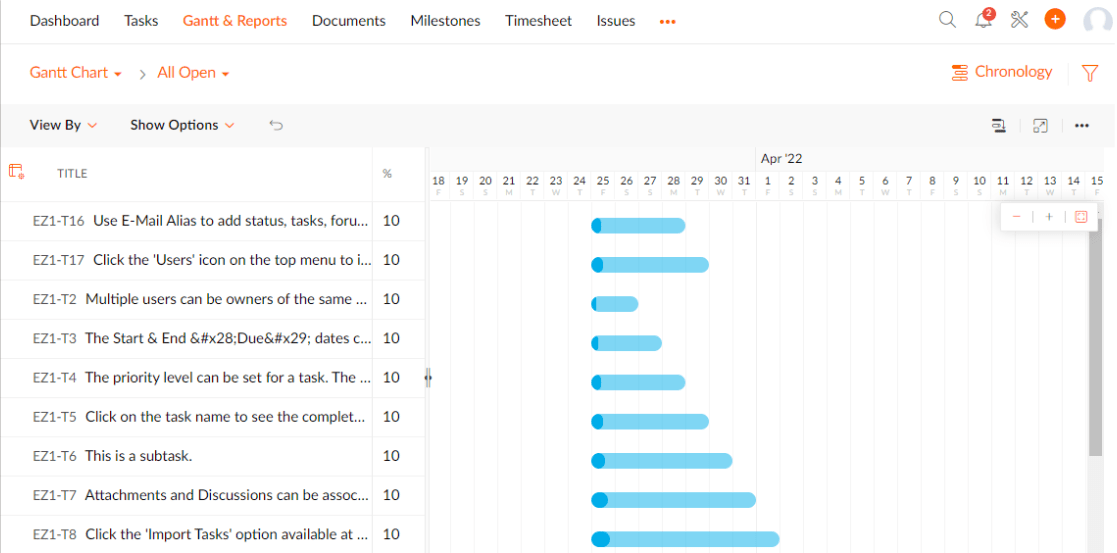Switch to the Timesheet tab
The image size is (1117, 553).
(x=539, y=21)
